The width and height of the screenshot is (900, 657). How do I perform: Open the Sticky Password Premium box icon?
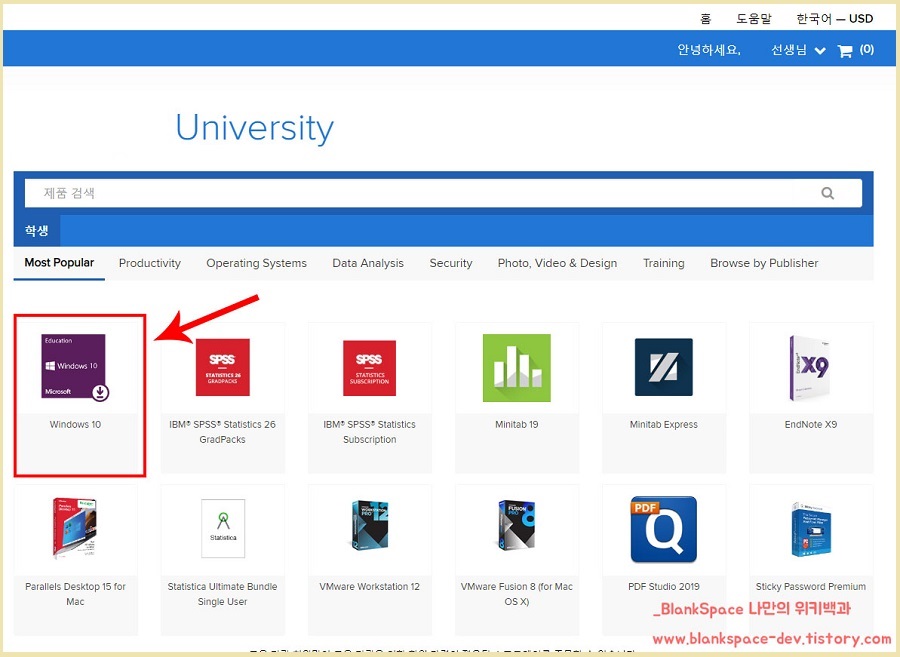(x=810, y=529)
